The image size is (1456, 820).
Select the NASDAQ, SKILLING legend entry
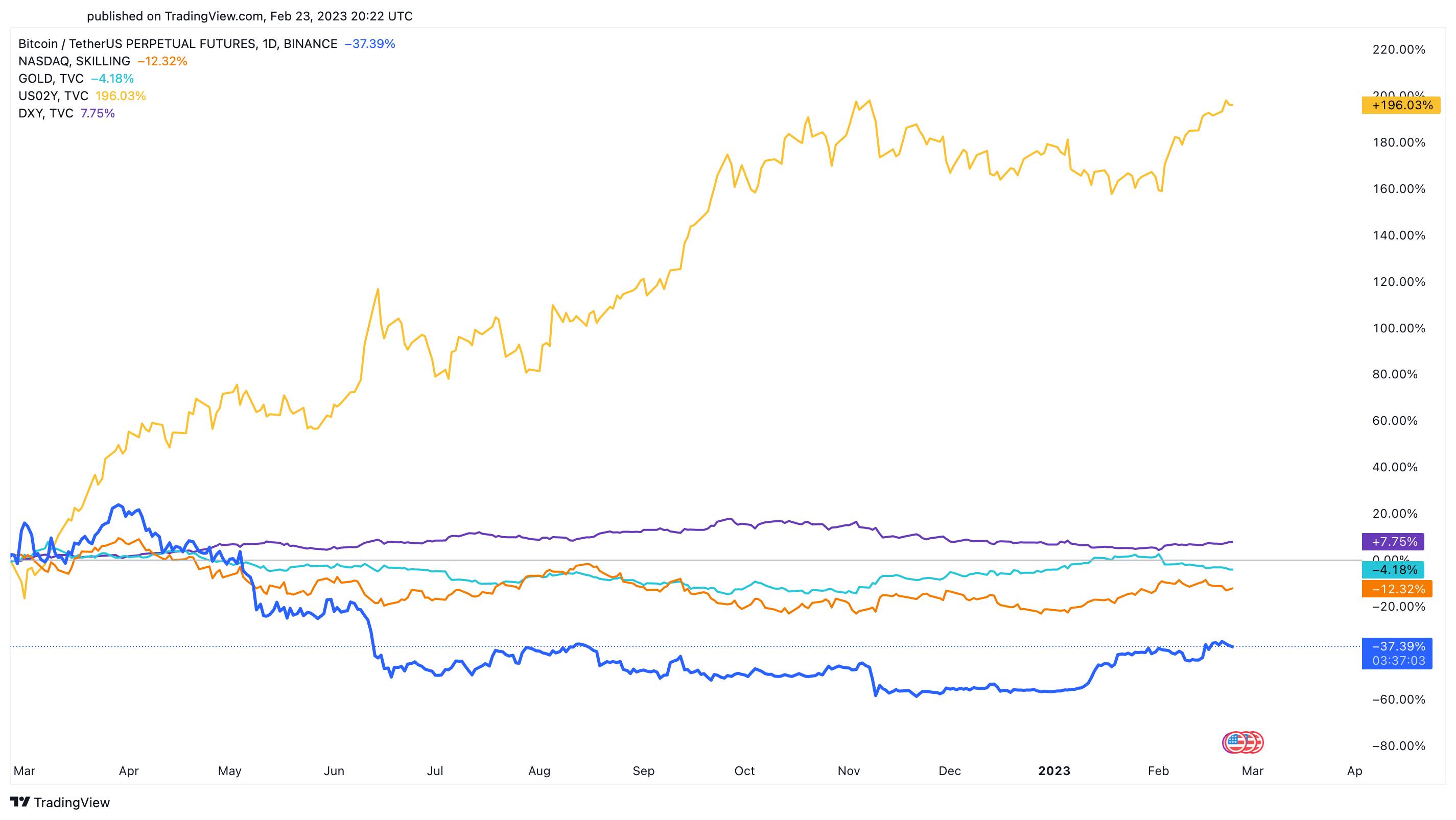[74, 61]
